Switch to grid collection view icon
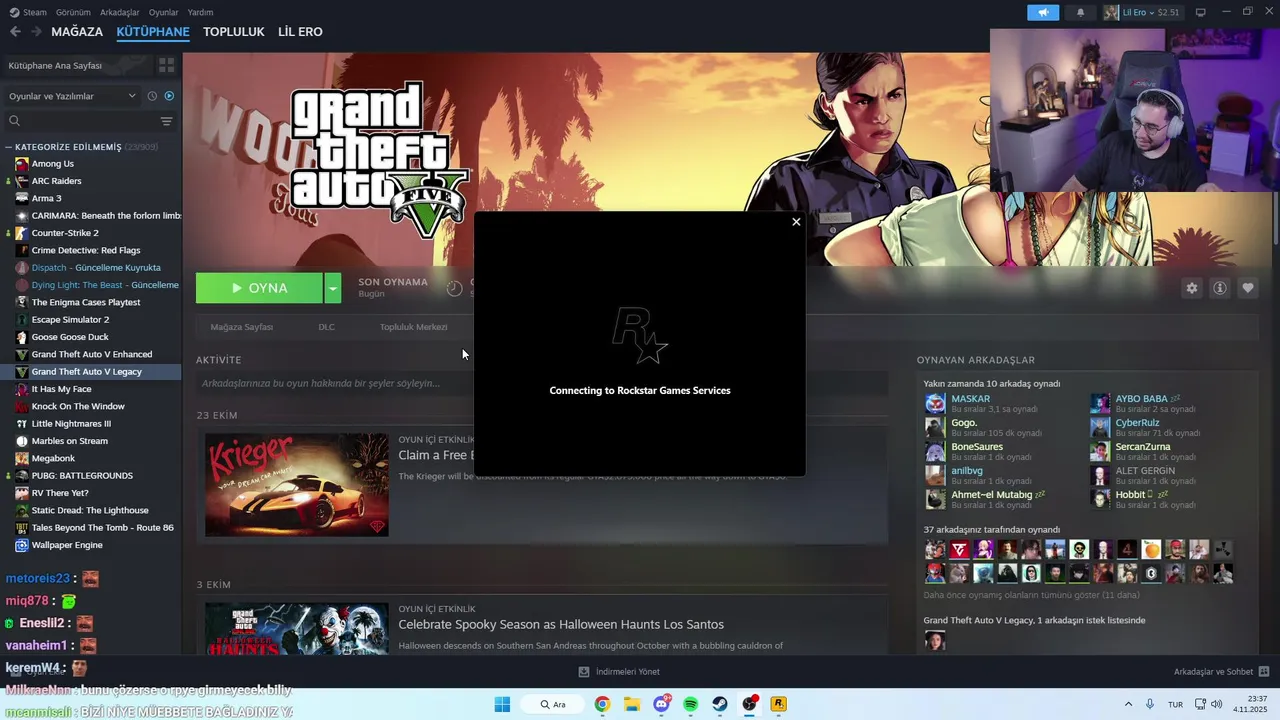Screen dimensions: 1280x720 (166, 65)
